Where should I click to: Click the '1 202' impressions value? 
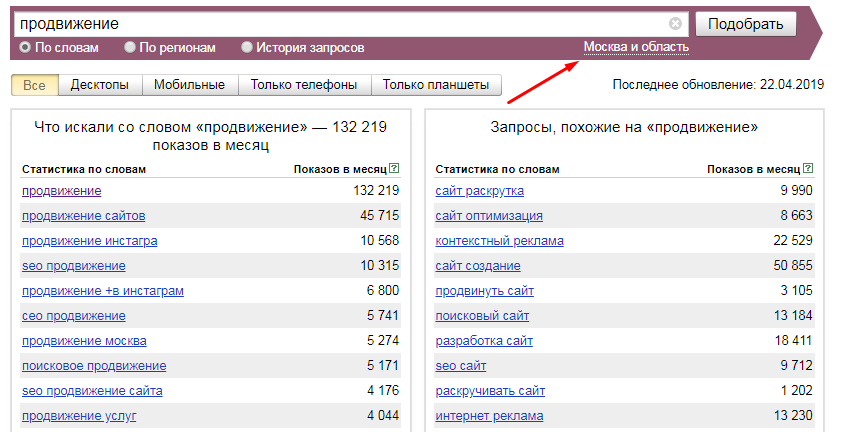[x=796, y=390]
